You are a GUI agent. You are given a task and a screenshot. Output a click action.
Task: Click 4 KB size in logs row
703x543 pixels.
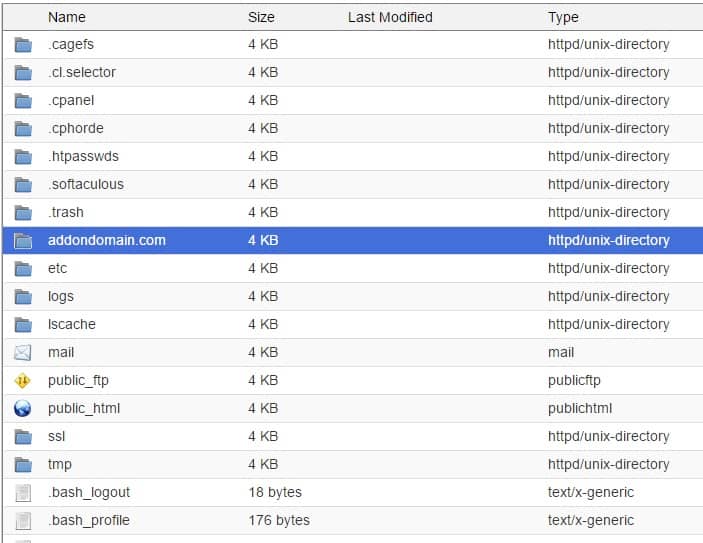click(263, 296)
